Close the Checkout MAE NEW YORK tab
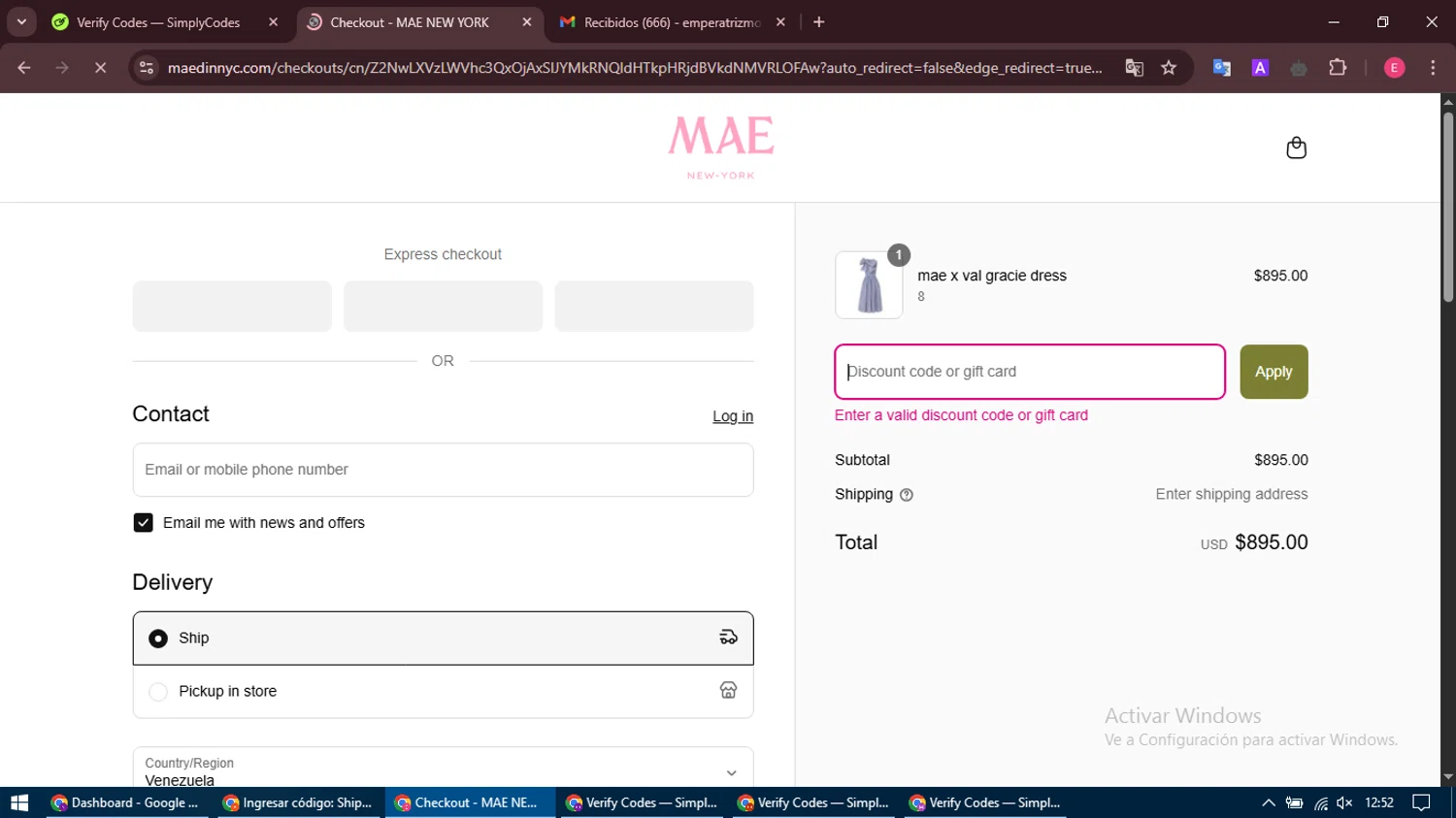Image resolution: width=1456 pixels, height=818 pixels. point(527,21)
